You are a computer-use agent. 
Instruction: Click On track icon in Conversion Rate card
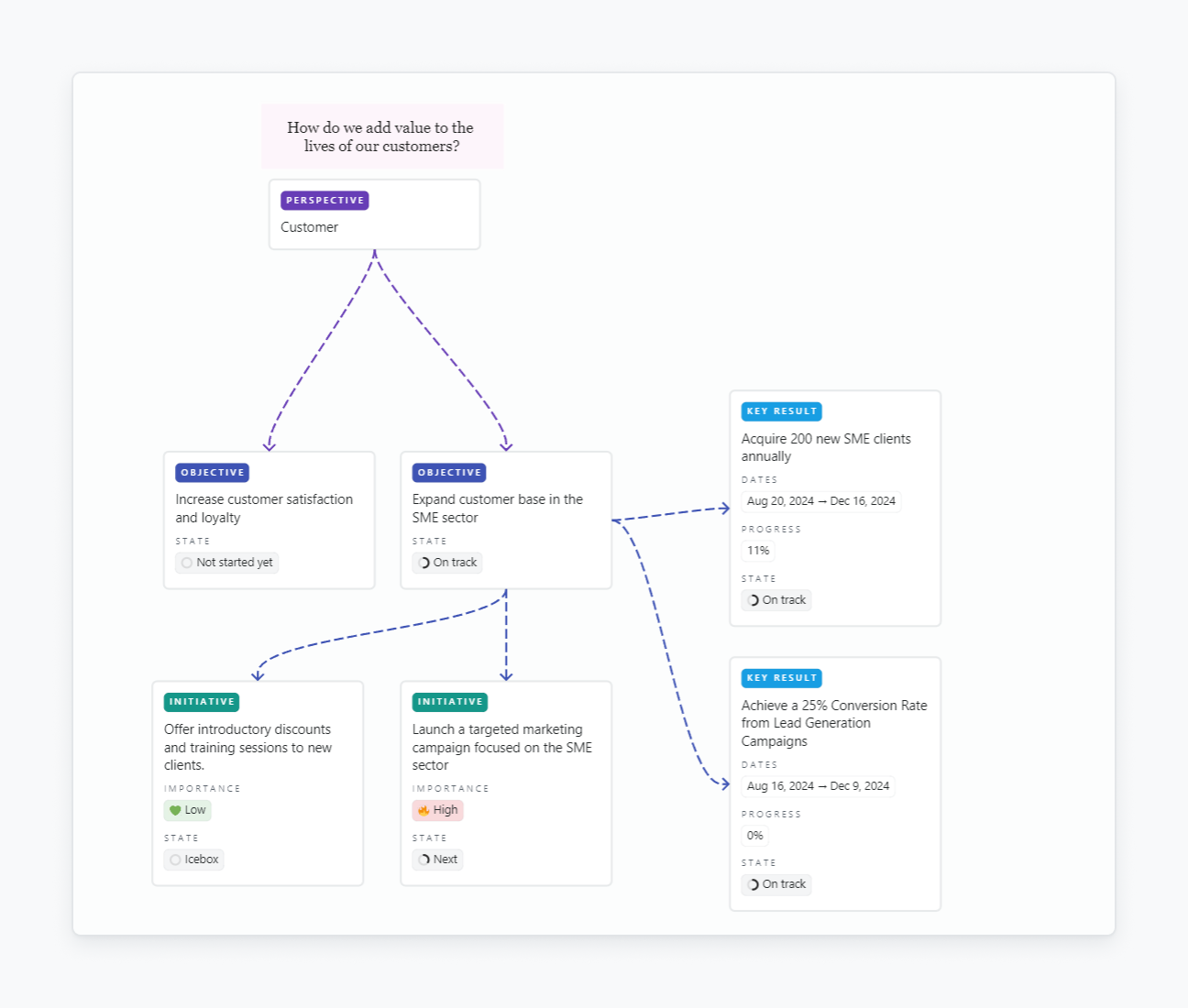pyautogui.click(x=753, y=884)
